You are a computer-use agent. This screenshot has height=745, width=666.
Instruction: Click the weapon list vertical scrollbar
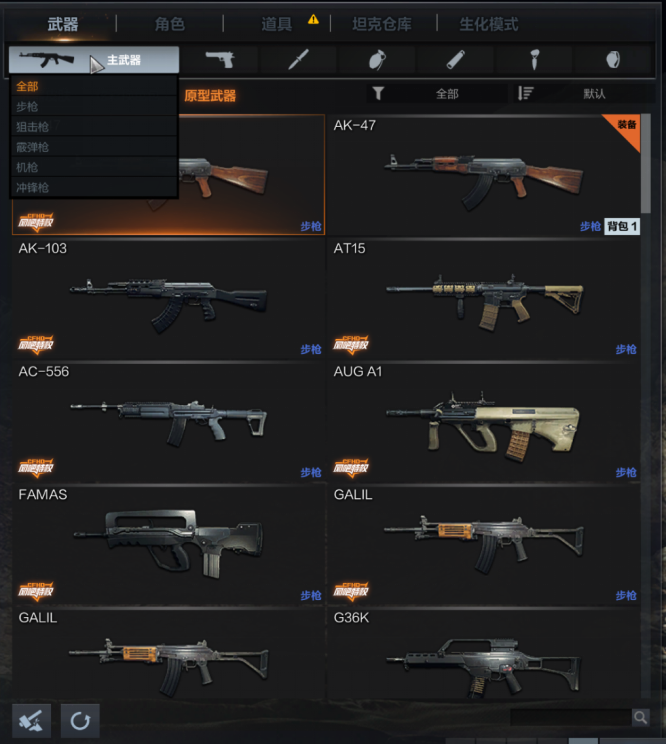pyautogui.click(x=645, y=164)
